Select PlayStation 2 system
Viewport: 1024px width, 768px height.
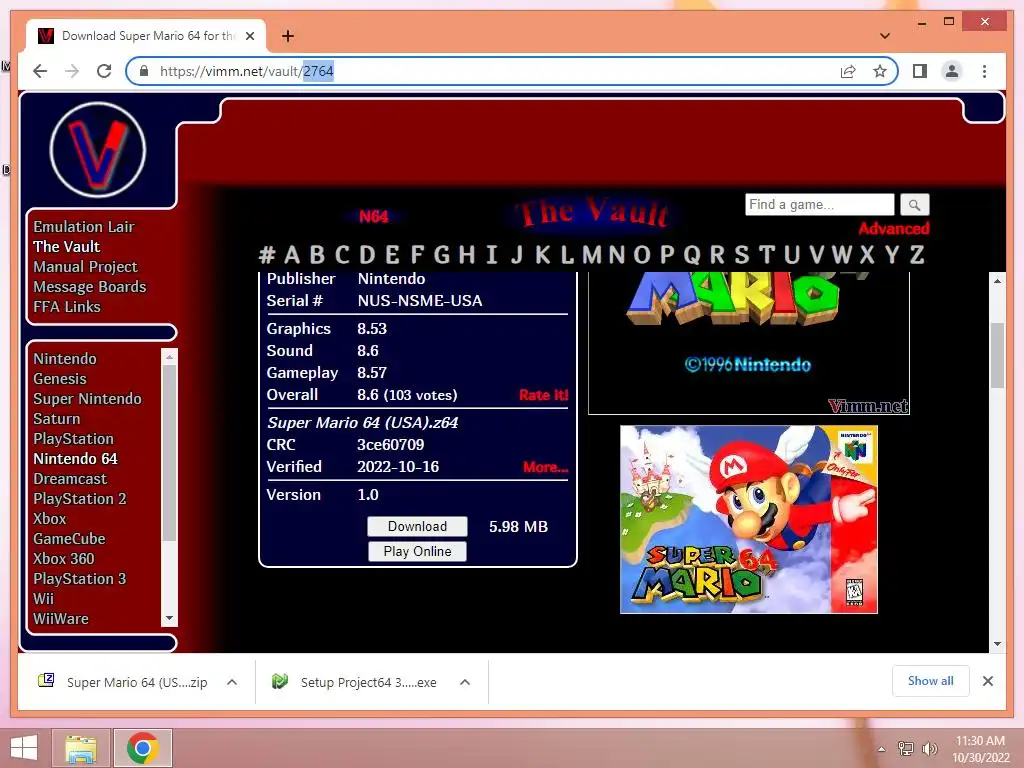[x=80, y=499]
